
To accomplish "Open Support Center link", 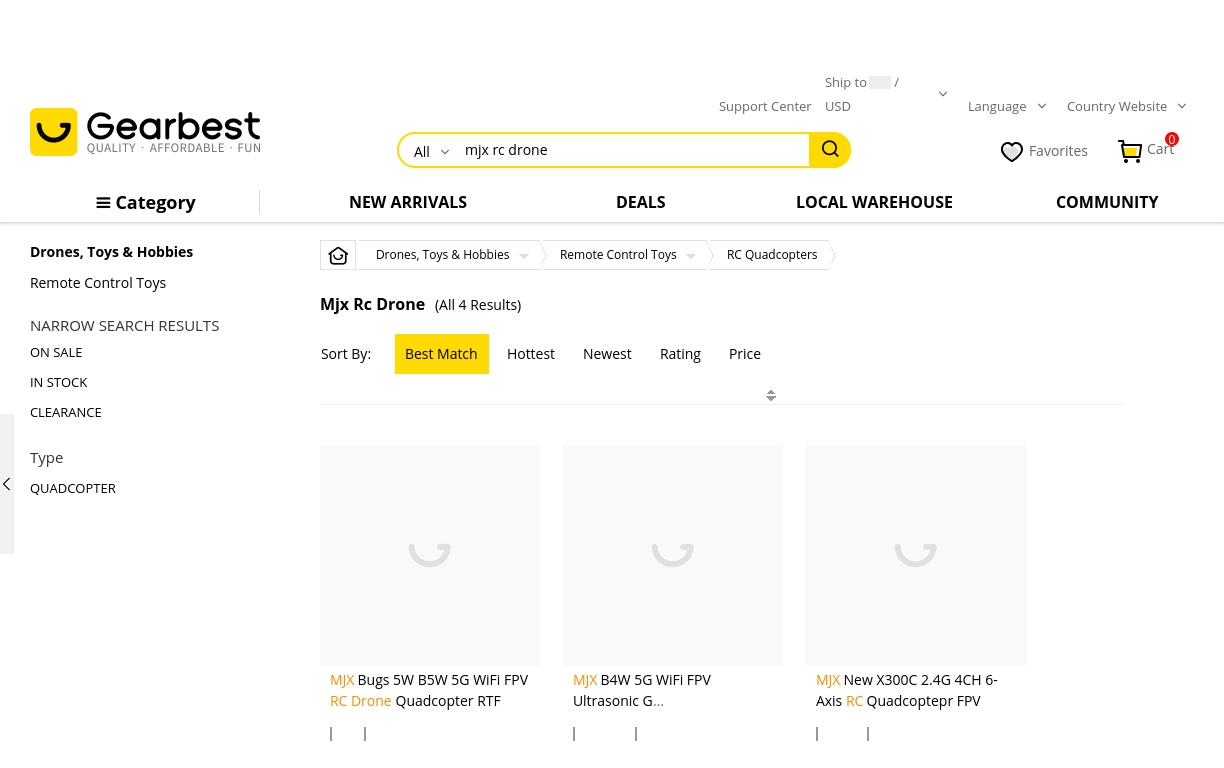I will pyautogui.click(x=765, y=106).
